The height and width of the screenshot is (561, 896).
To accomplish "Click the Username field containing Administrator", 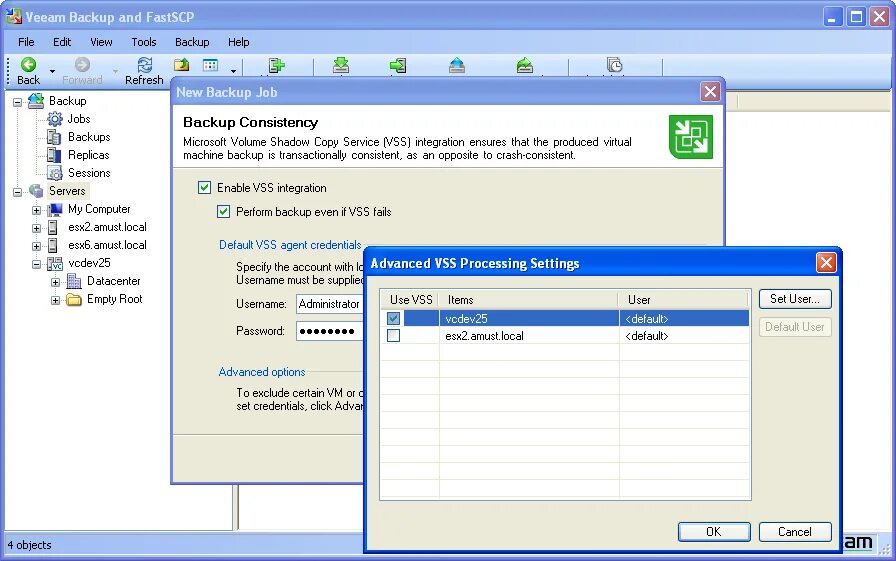I will point(329,304).
